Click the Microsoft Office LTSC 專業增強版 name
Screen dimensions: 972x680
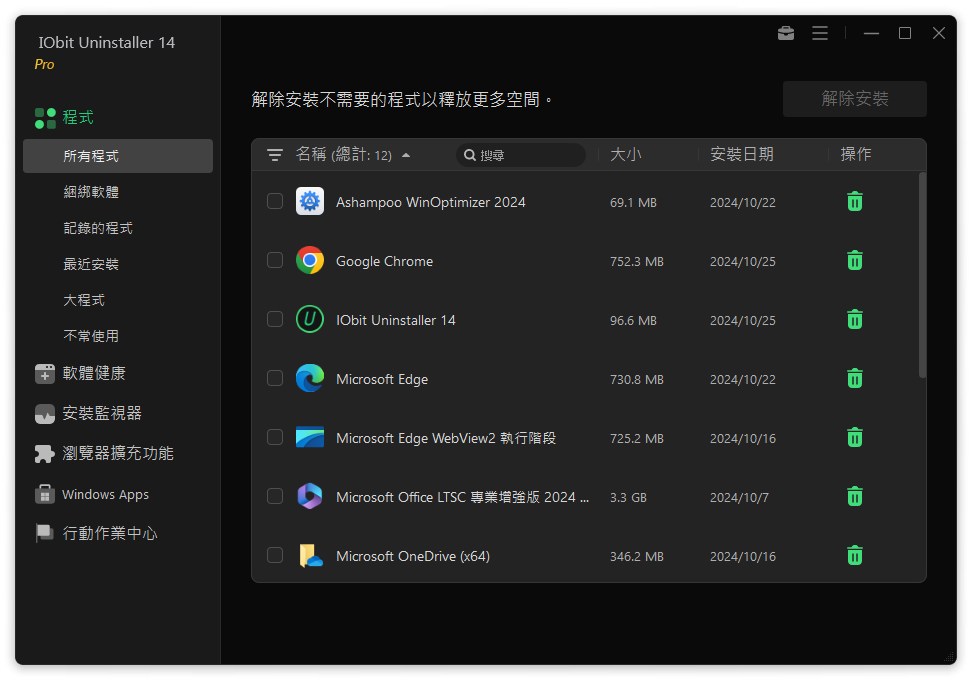[x=462, y=497]
